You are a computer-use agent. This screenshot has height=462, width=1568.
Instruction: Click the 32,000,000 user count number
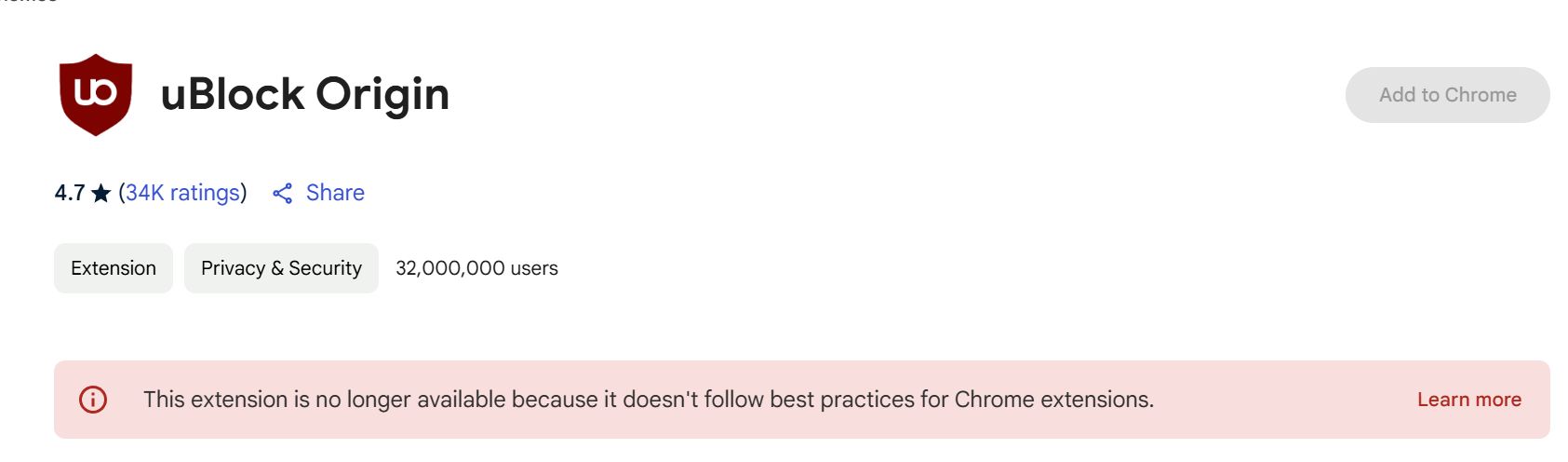point(449,268)
